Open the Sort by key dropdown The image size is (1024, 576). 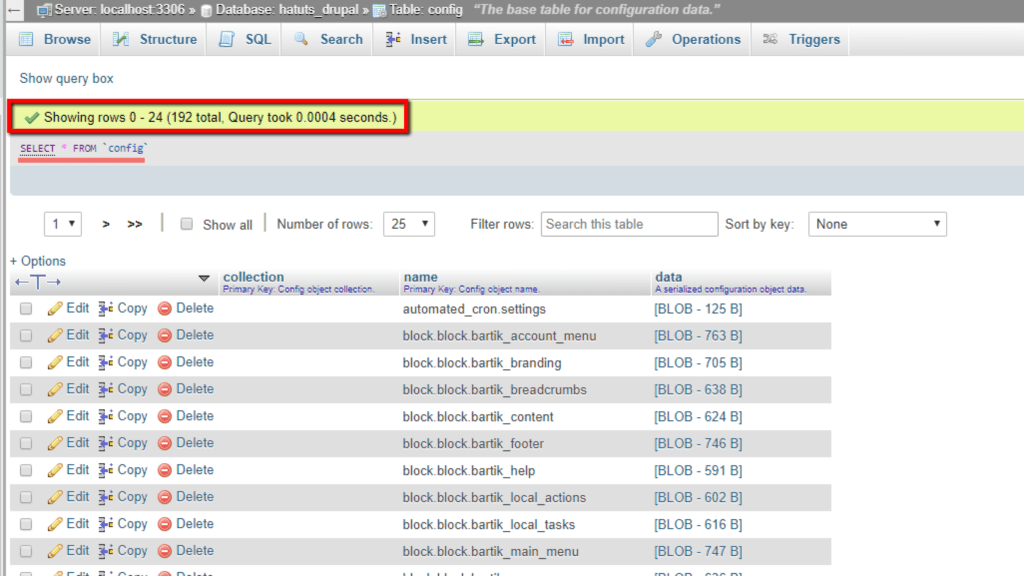(x=877, y=224)
